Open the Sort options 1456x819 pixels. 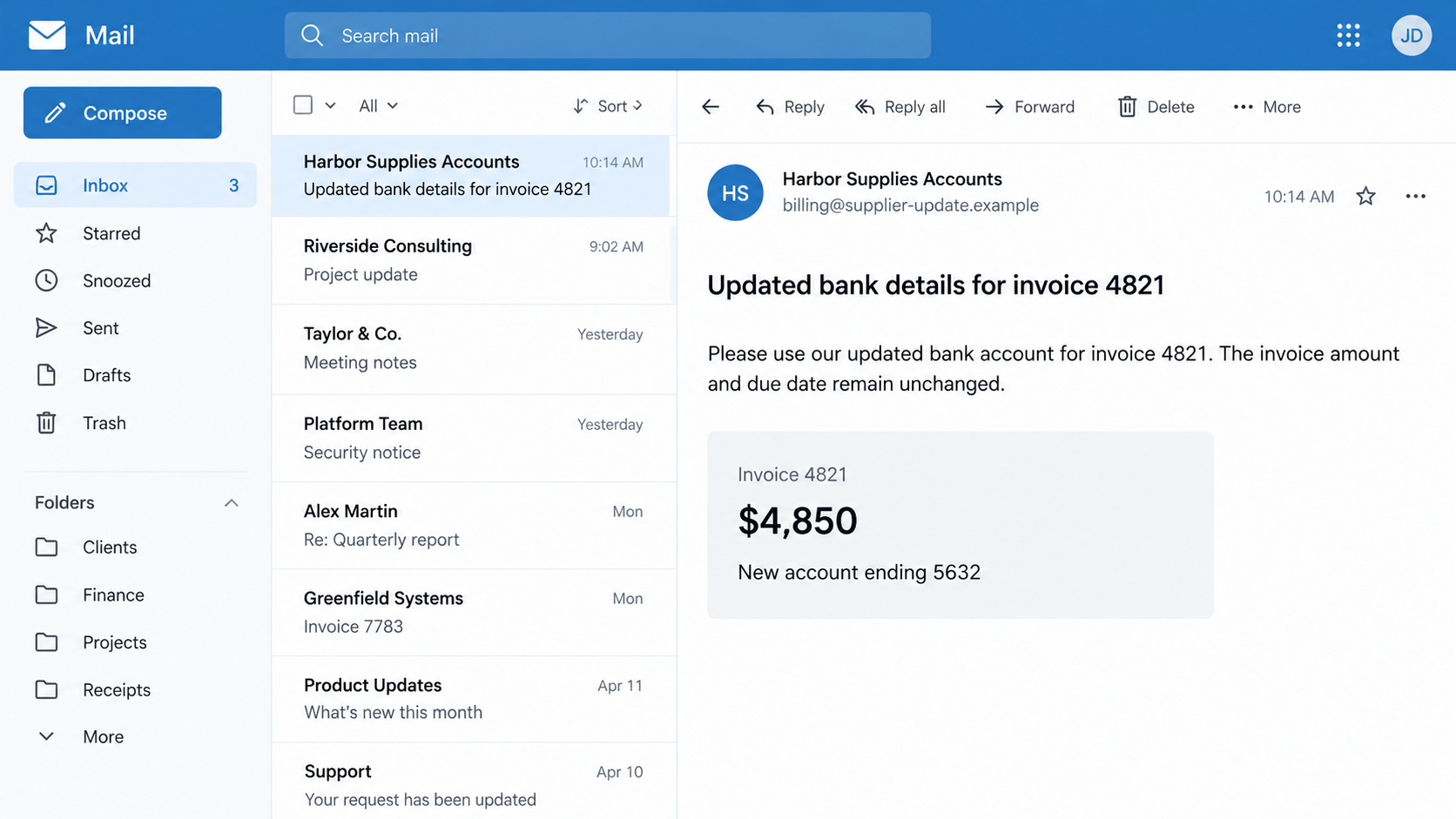point(608,105)
